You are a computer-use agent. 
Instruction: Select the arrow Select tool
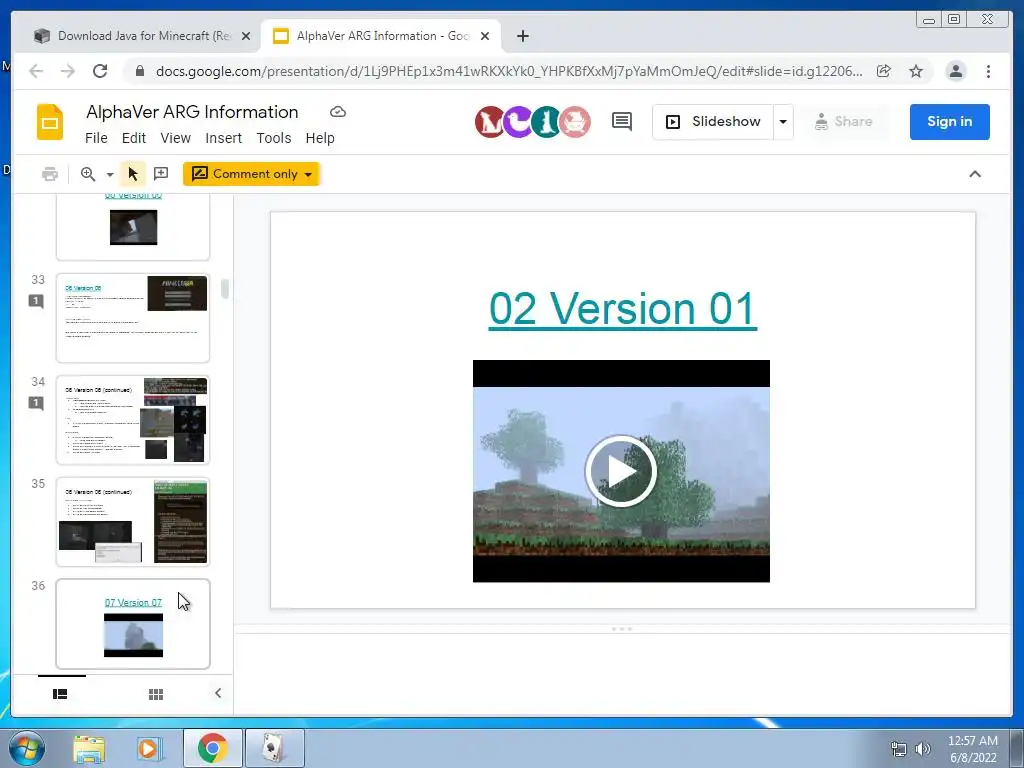[133, 174]
